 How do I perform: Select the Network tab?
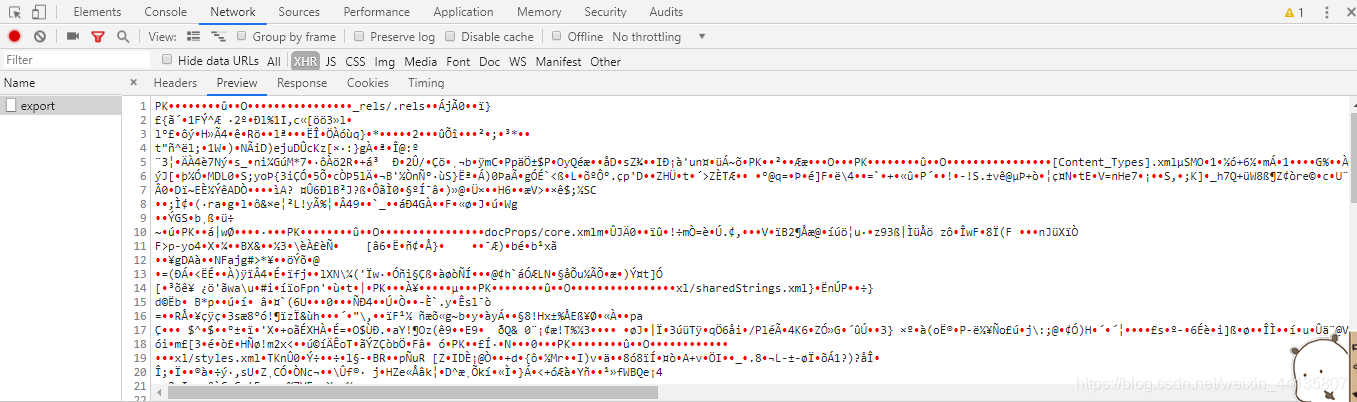(233, 12)
